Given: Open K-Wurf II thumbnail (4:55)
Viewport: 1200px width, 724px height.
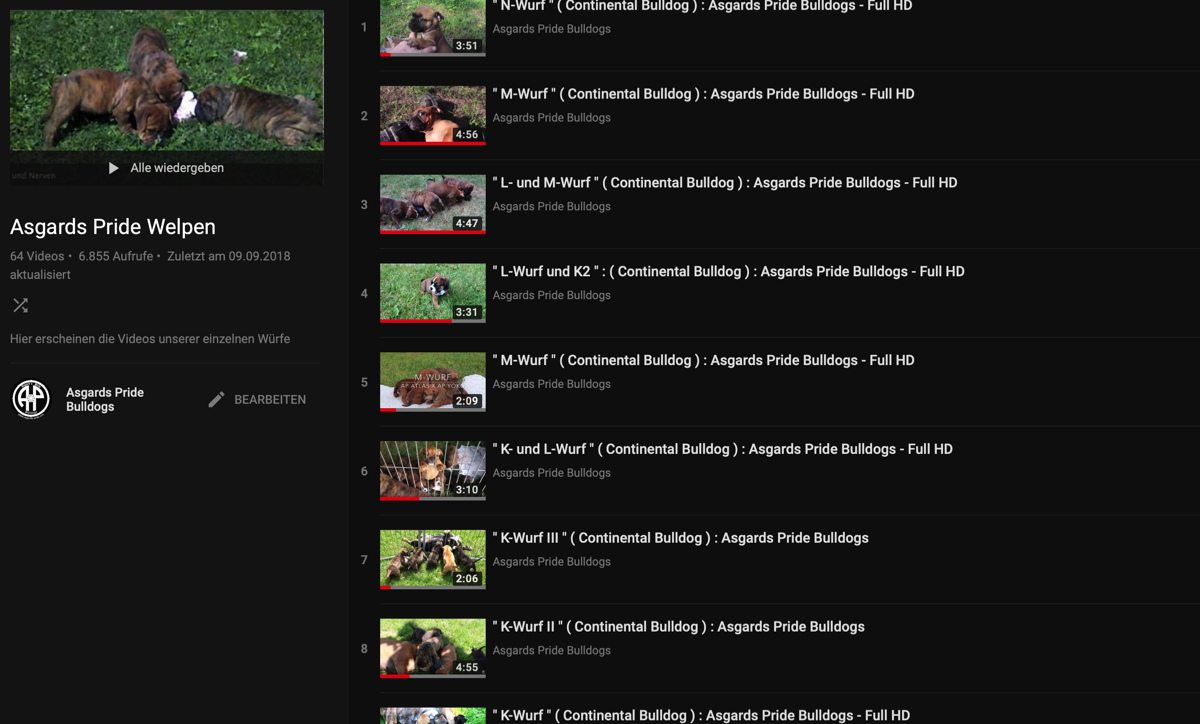Looking at the screenshot, I should pyautogui.click(x=433, y=648).
